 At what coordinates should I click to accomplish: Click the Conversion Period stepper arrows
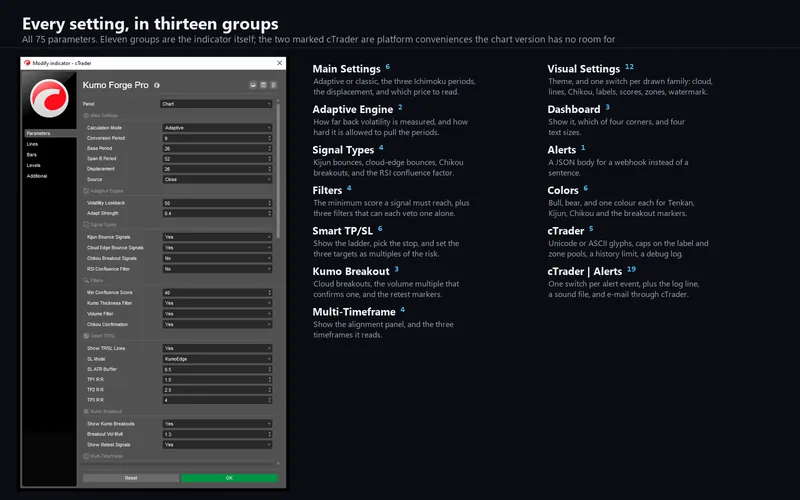click(269, 138)
